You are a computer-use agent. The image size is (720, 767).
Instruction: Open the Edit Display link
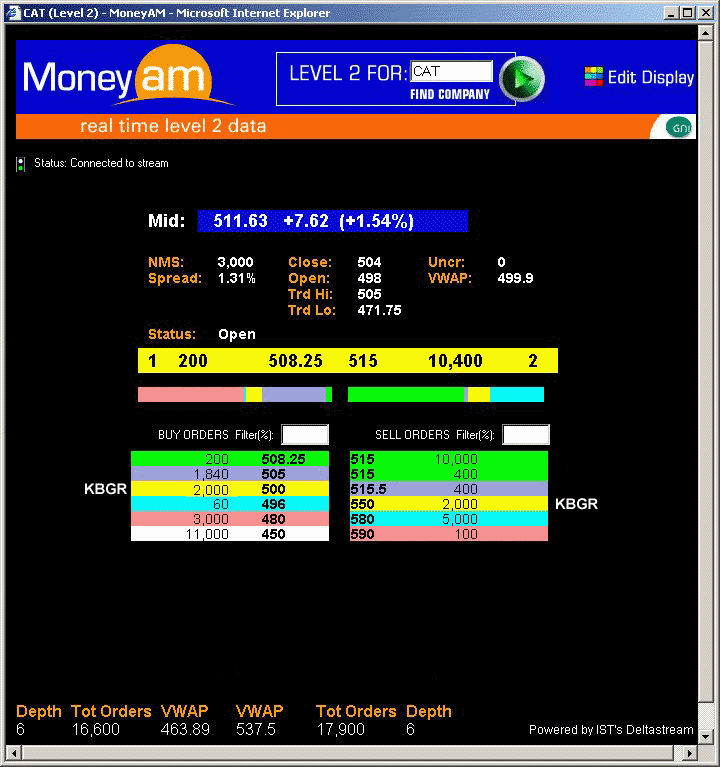coord(650,78)
